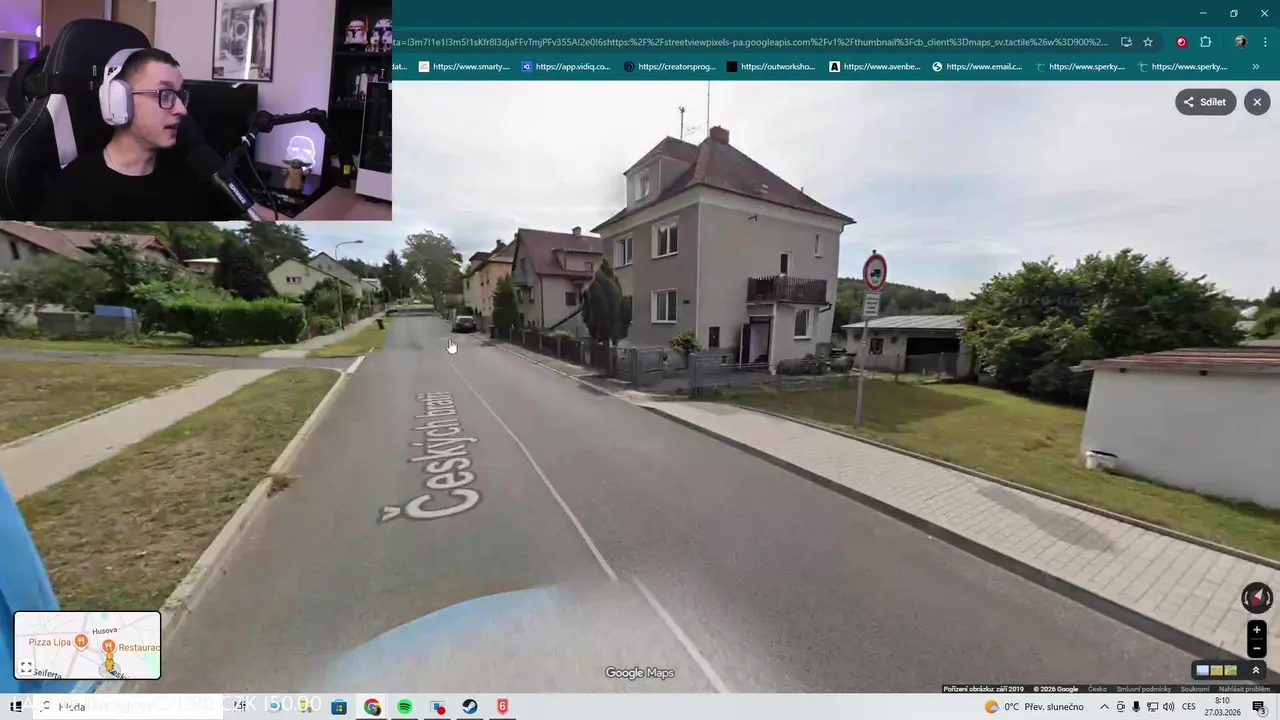Switch the CES keyboard language
The width and height of the screenshot is (1280, 720).
point(1189,707)
